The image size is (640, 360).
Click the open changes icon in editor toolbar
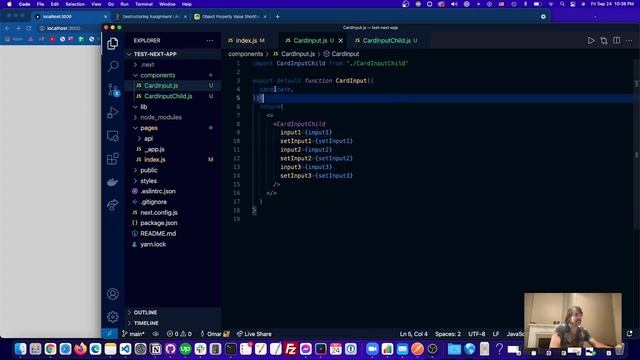point(604,40)
